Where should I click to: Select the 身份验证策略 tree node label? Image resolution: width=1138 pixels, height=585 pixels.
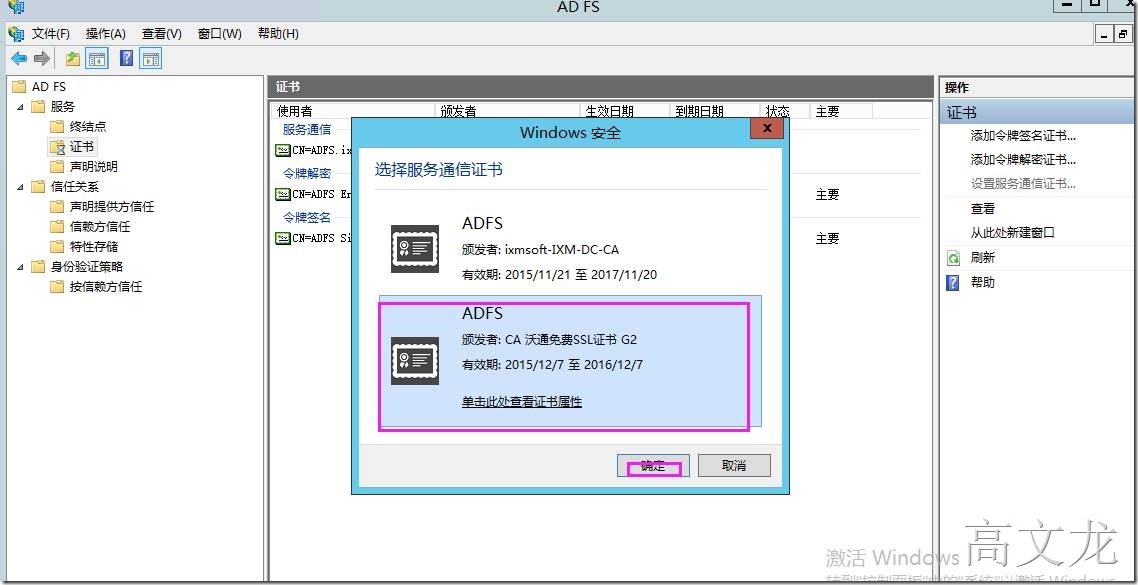pos(87,266)
